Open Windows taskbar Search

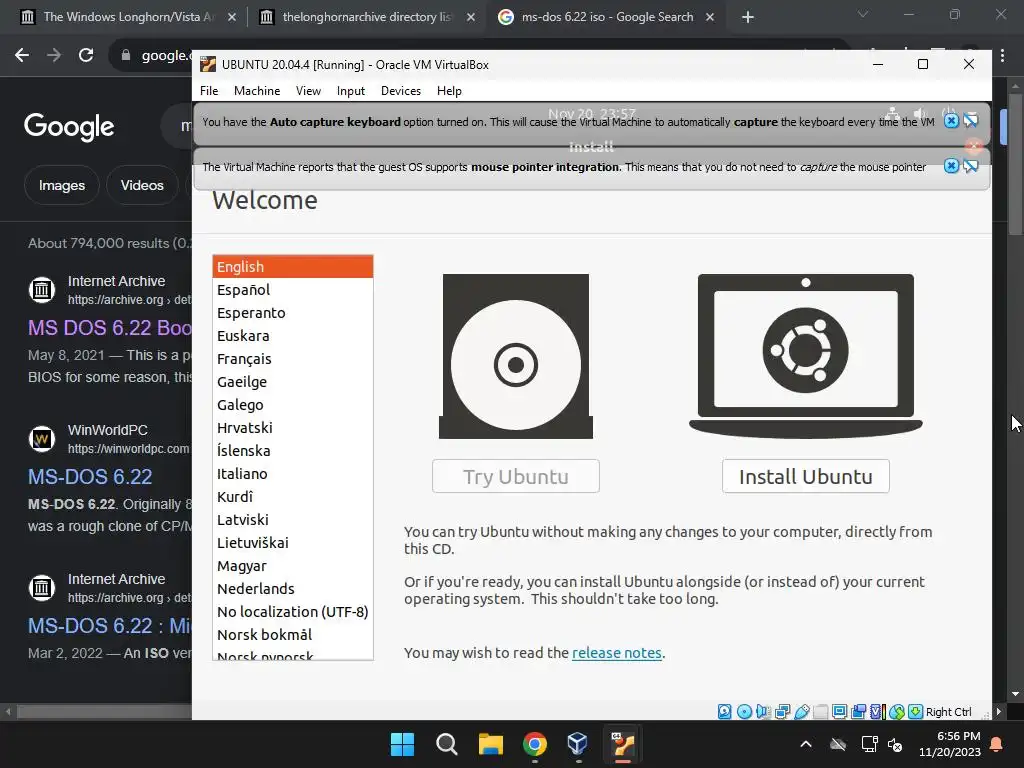click(447, 744)
